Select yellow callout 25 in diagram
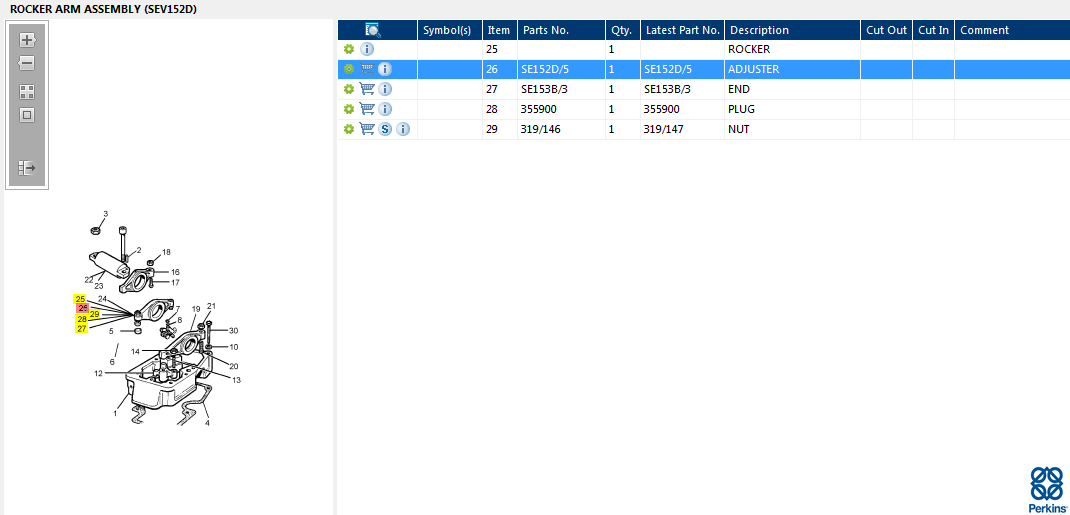The height and width of the screenshot is (515, 1070). click(x=81, y=299)
